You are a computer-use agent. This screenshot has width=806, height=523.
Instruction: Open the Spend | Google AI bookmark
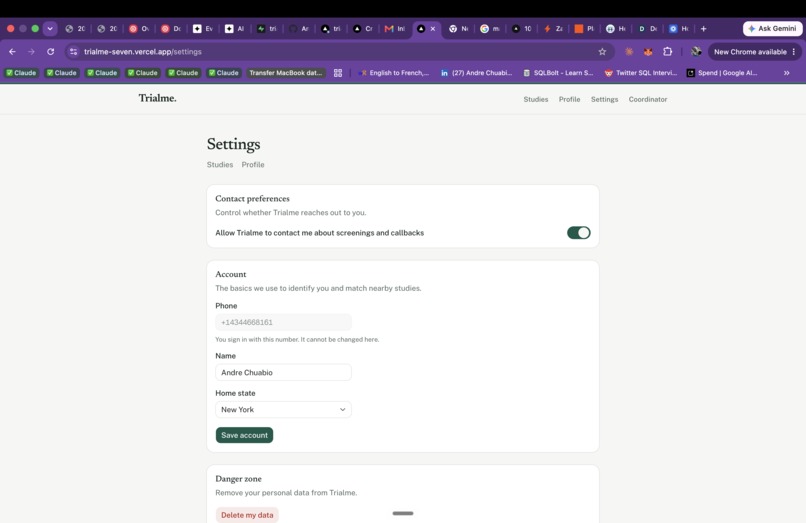[722, 73]
